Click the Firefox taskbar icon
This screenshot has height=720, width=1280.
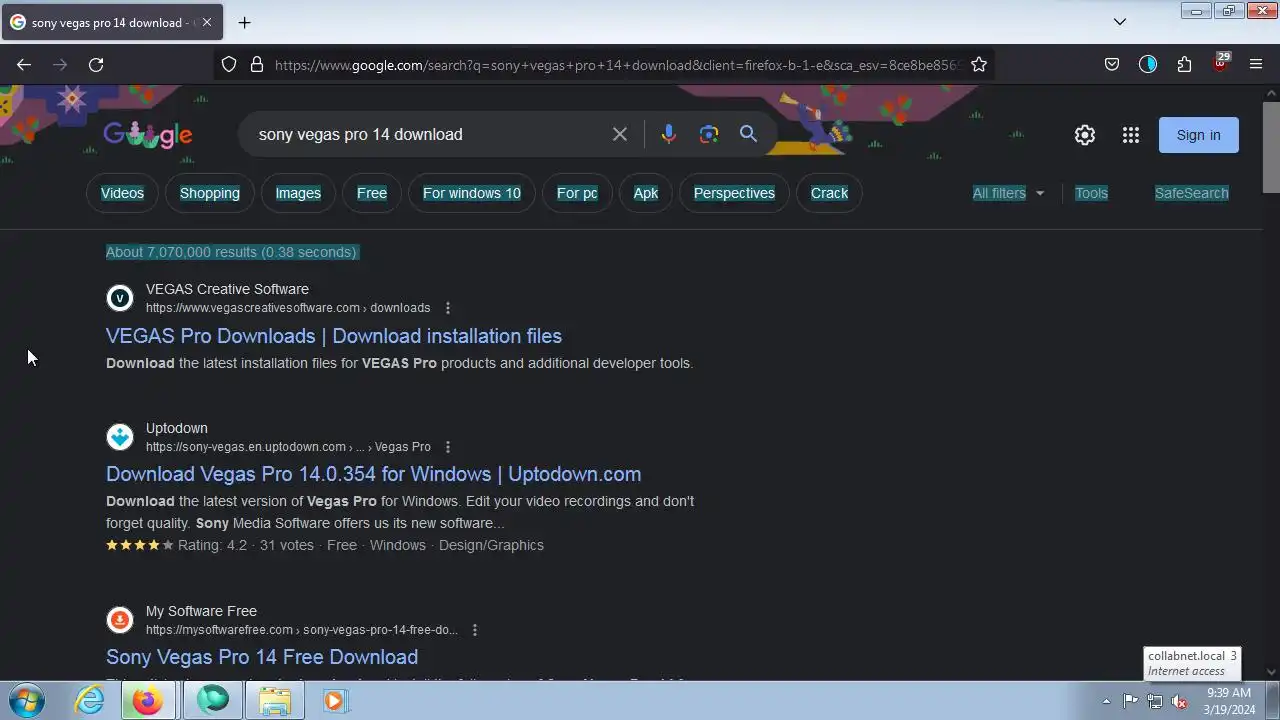pyautogui.click(x=148, y=701)
